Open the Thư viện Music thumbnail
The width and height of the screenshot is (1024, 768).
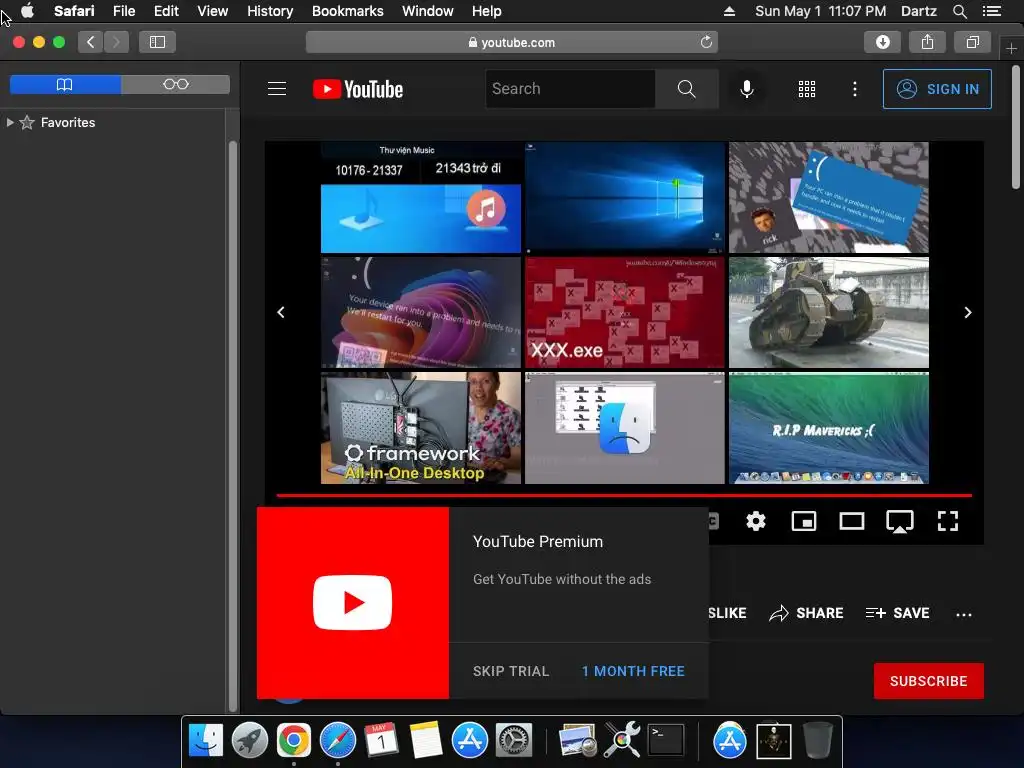pos(421,197)
